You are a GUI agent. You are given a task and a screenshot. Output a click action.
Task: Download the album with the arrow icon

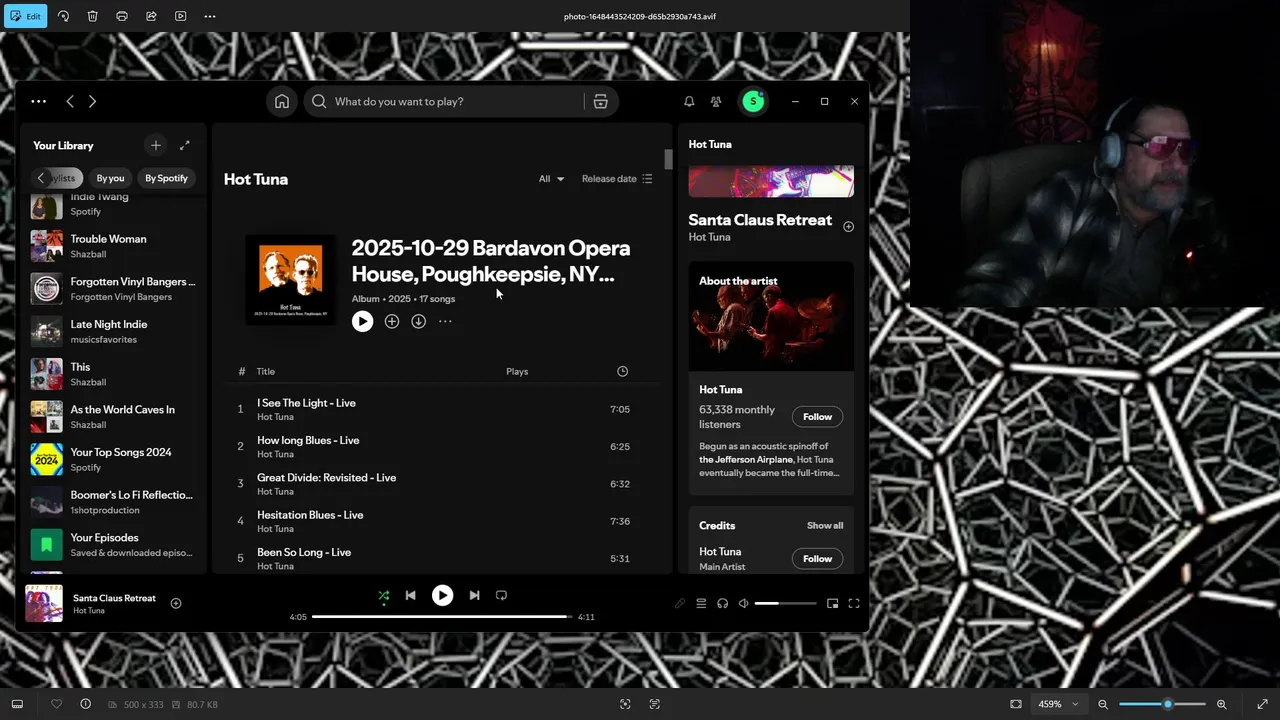[x=418, y=321]
